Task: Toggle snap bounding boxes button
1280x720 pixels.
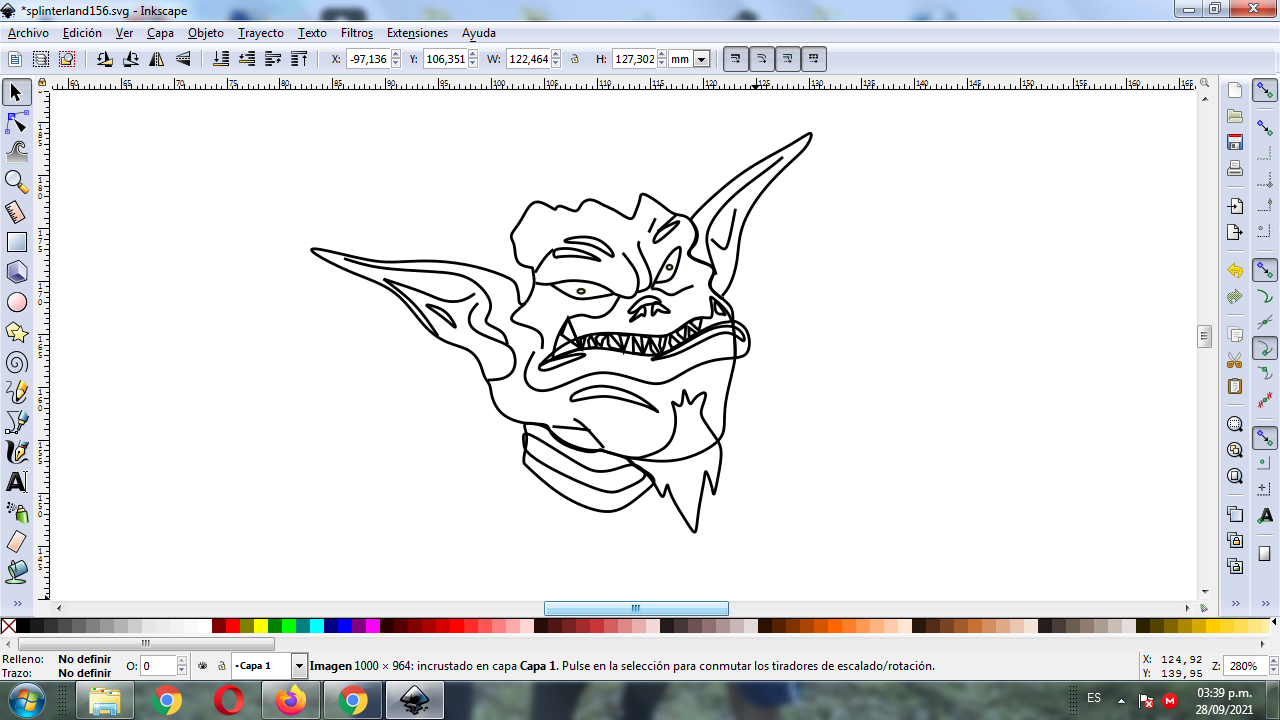Action: click(1265, 128)
